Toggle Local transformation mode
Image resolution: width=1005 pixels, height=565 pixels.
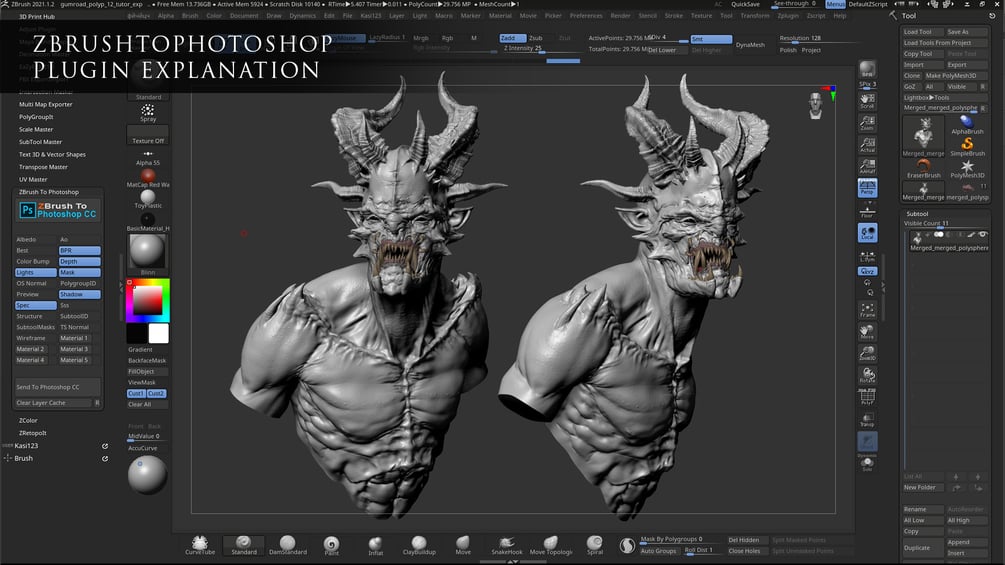(x=867, y=233)
